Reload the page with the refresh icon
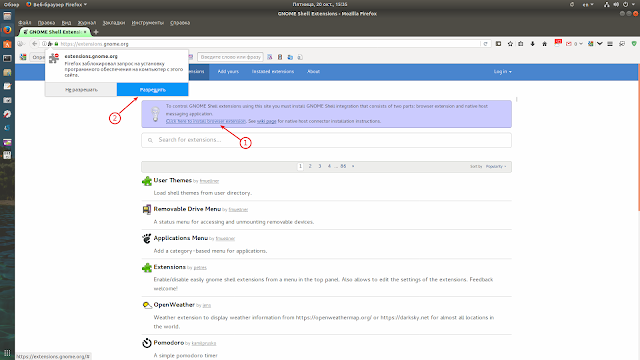Viewport: 640px width, 360px height. [485, 44]
